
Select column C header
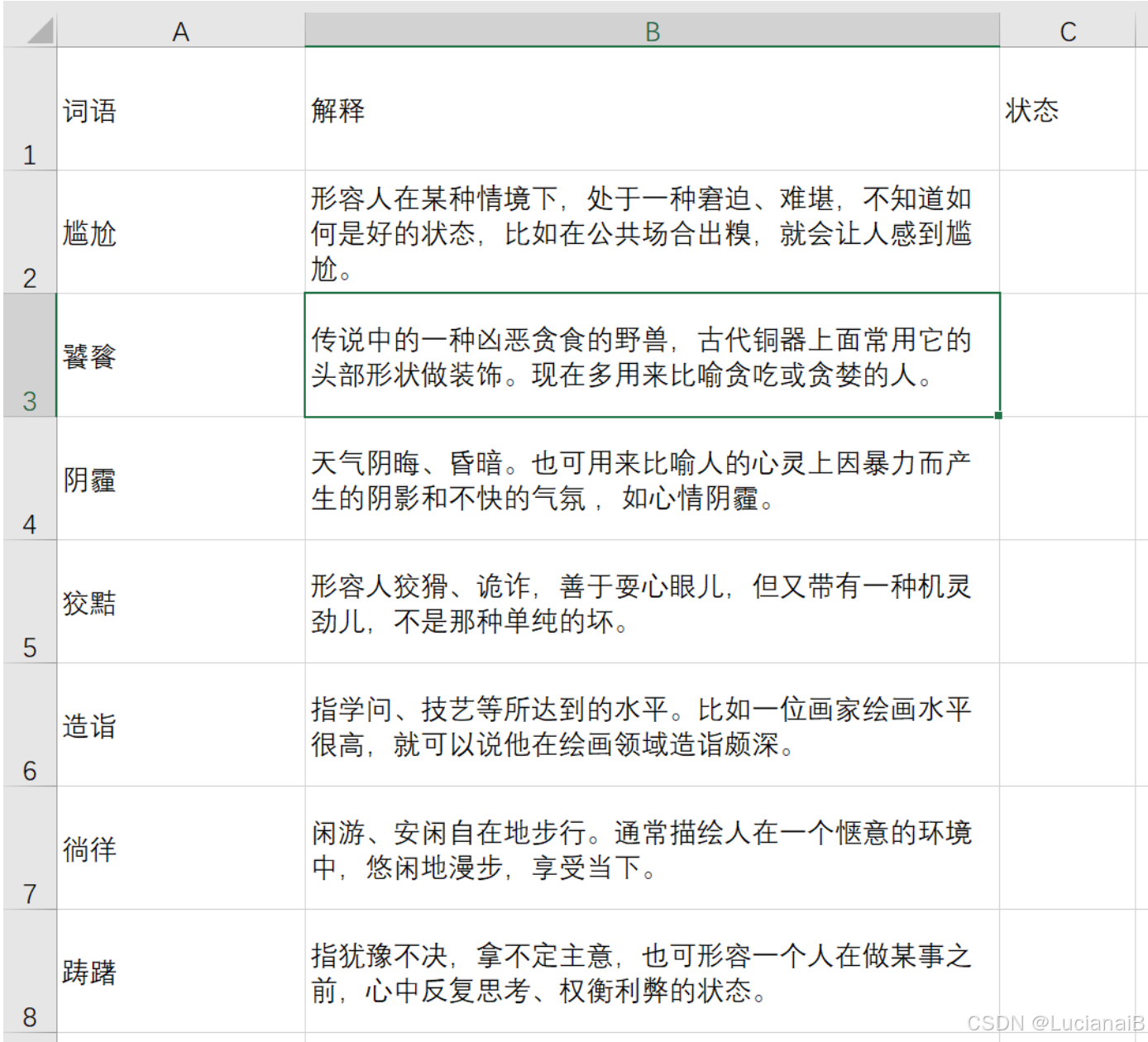pos(1068,31)
